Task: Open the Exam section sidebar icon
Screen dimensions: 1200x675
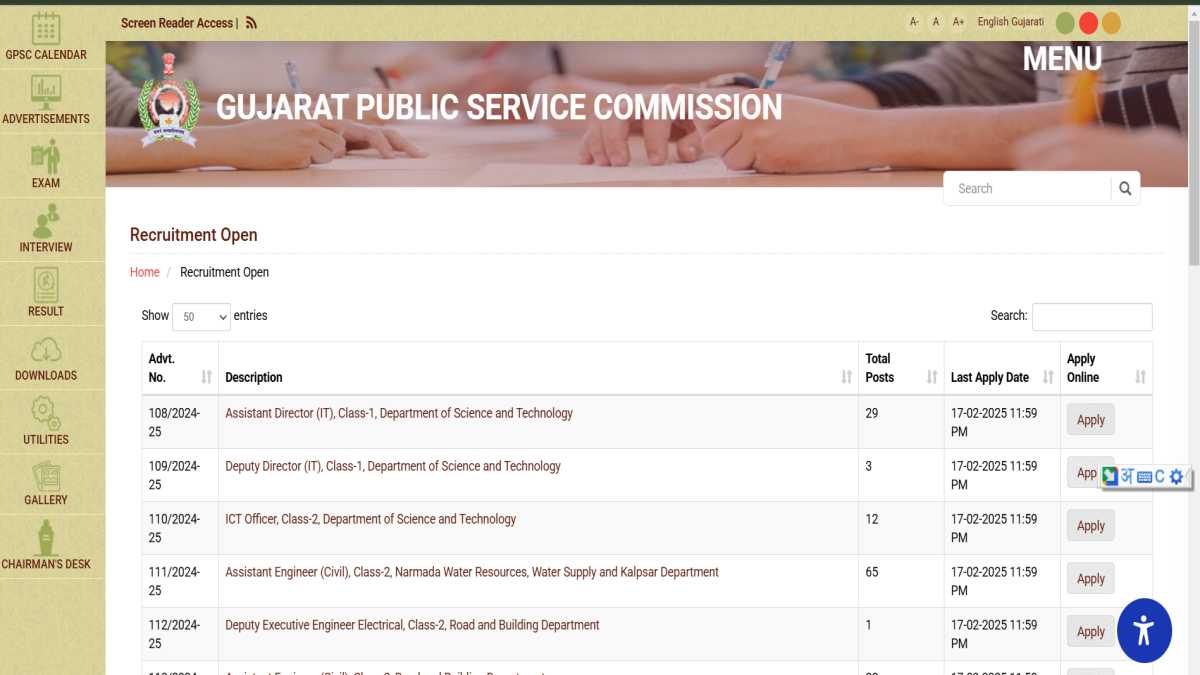Action: (46, 156)
